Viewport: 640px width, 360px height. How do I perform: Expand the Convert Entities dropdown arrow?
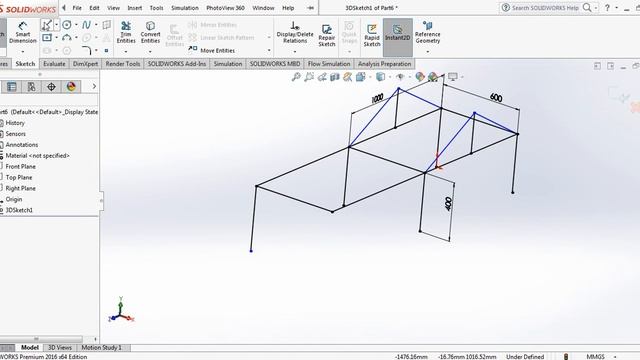tap(150, 52)
